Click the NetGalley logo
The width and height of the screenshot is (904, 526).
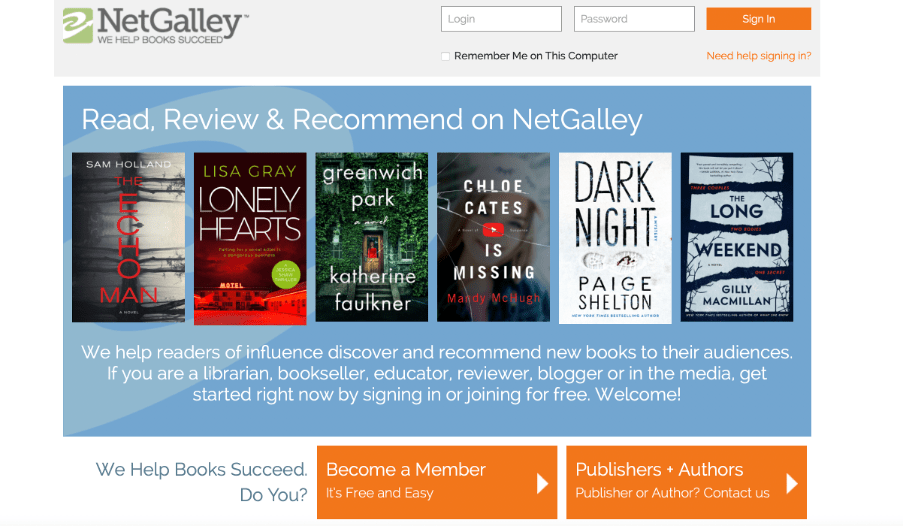click(x=155, y=25)
